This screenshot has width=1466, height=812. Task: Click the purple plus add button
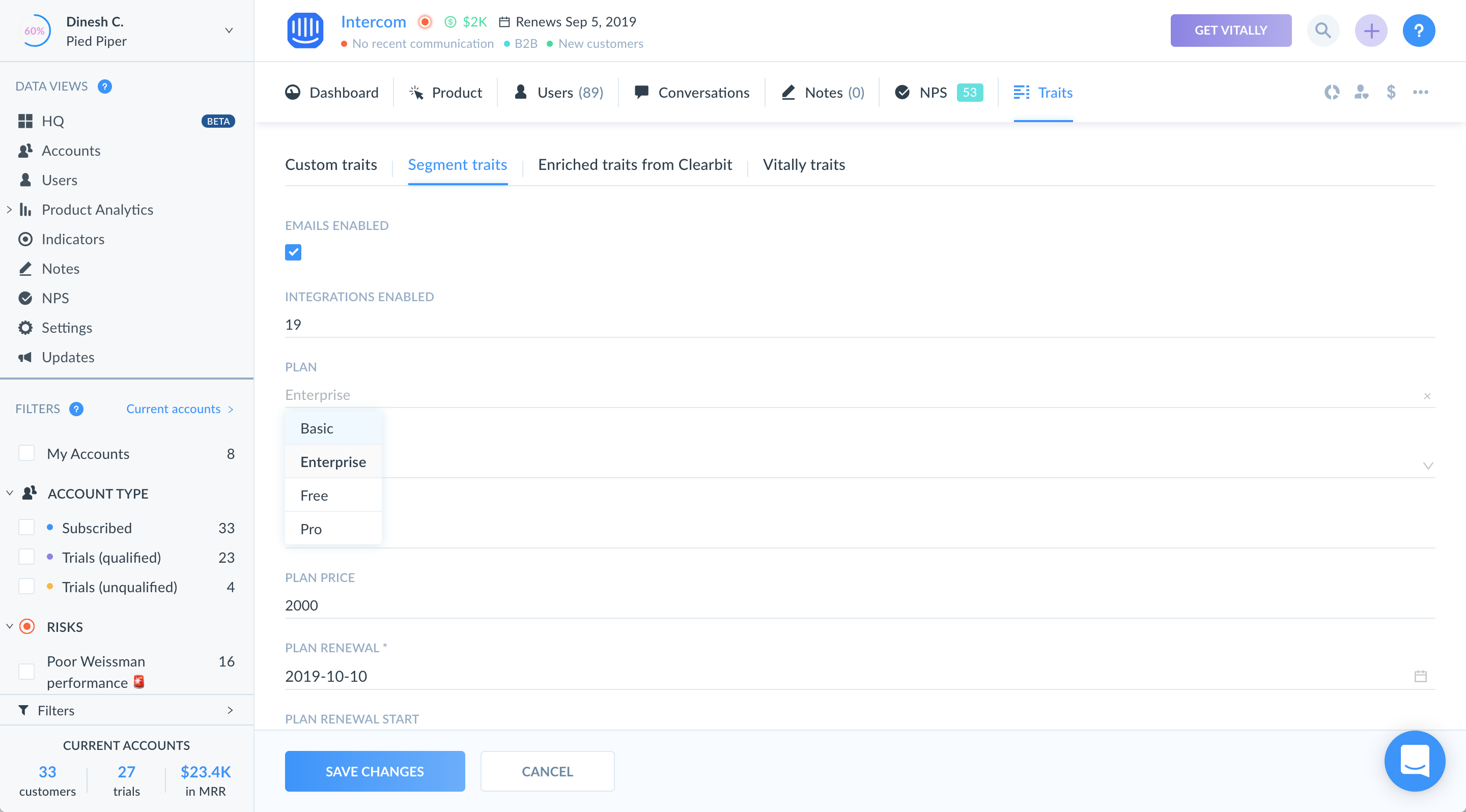[1371, 30]
